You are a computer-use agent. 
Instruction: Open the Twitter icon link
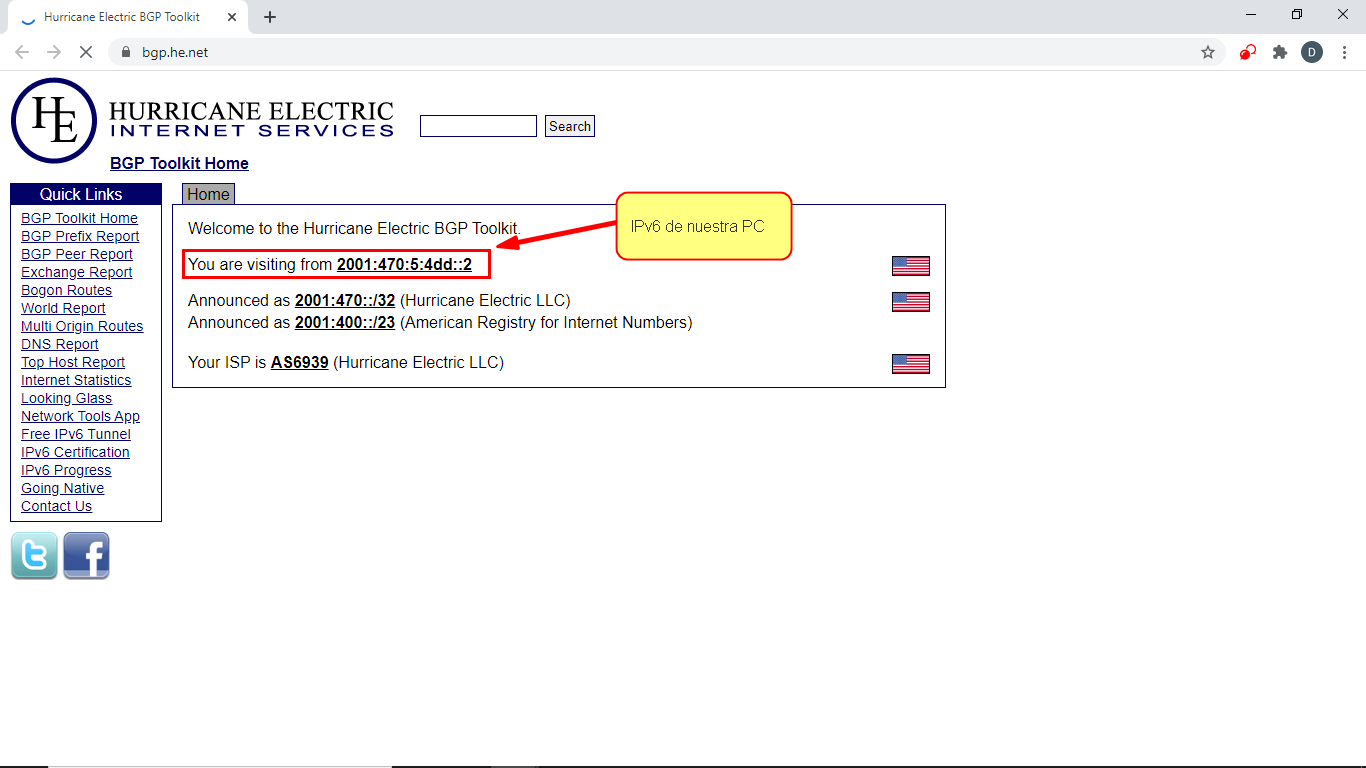coord(35,556)
